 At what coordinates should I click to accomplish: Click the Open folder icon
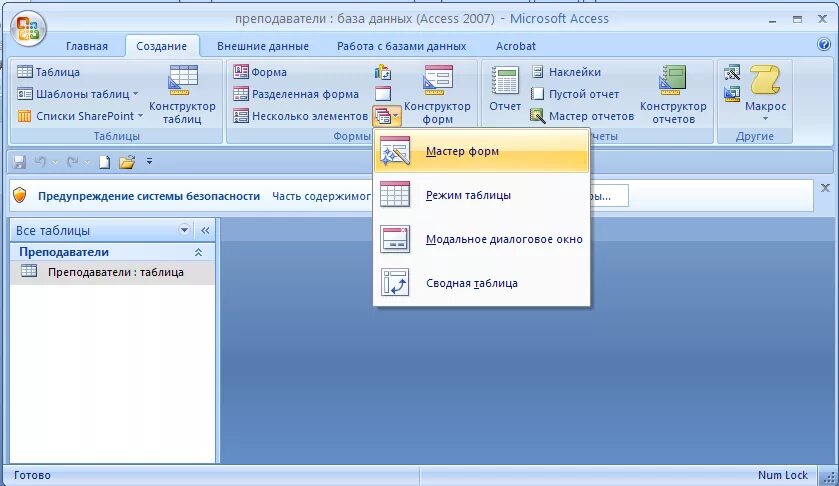coord(127,162)
